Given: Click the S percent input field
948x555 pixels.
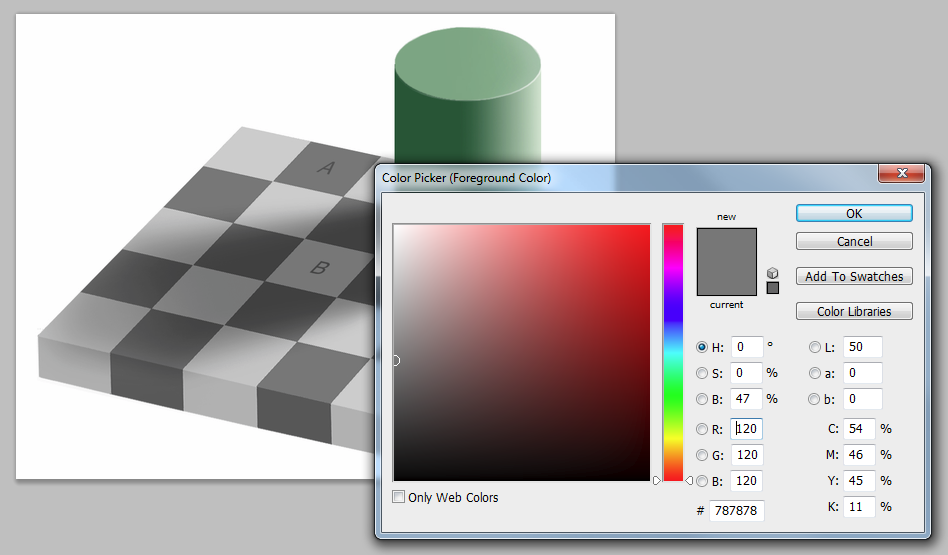Looking at the screenshot, I should point(747,373).
